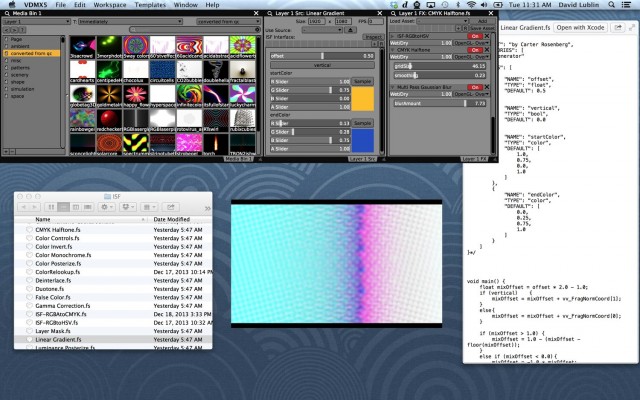Expand the Multi Pass Gaussian Blur disclosure triangle

(392, 88)
